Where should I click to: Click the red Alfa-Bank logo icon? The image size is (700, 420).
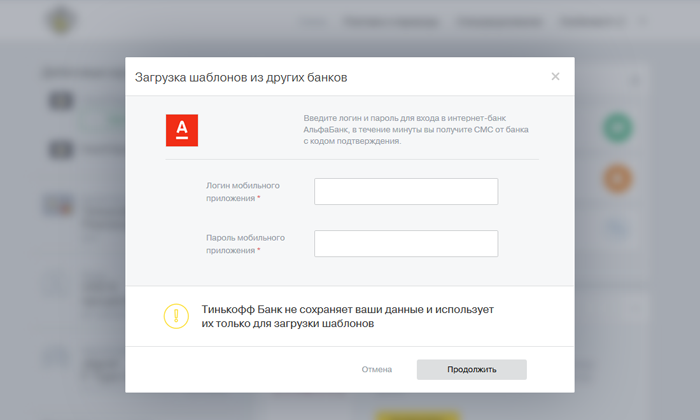[182, 130]
